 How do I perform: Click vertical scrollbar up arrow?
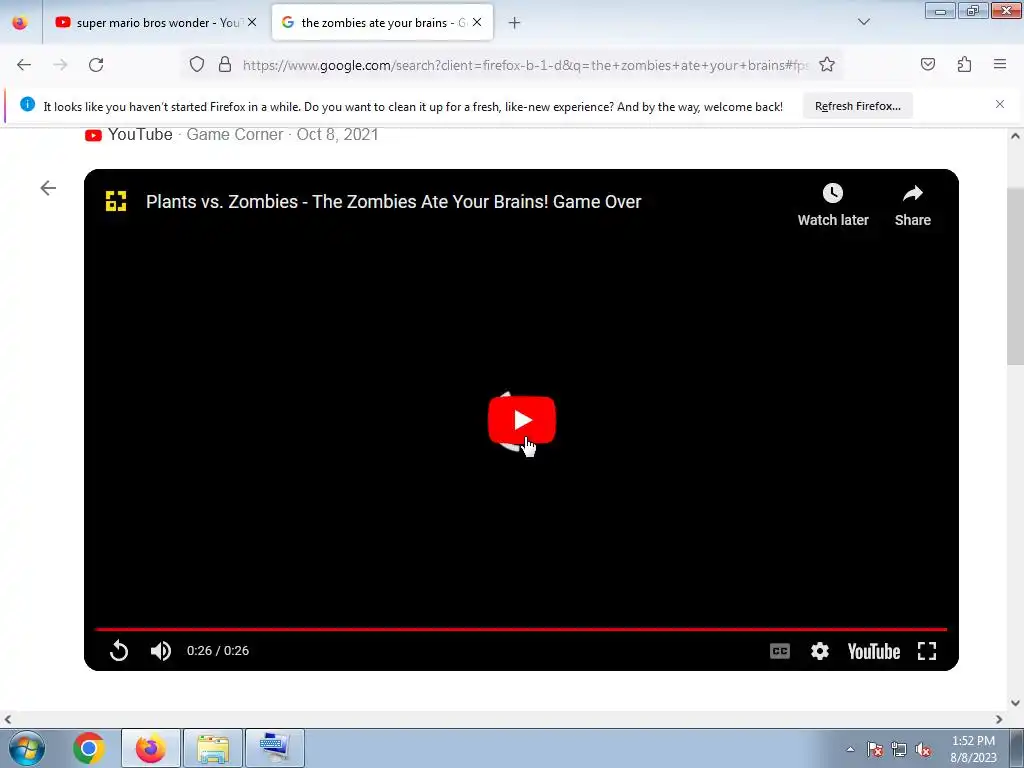(1015, 136)
